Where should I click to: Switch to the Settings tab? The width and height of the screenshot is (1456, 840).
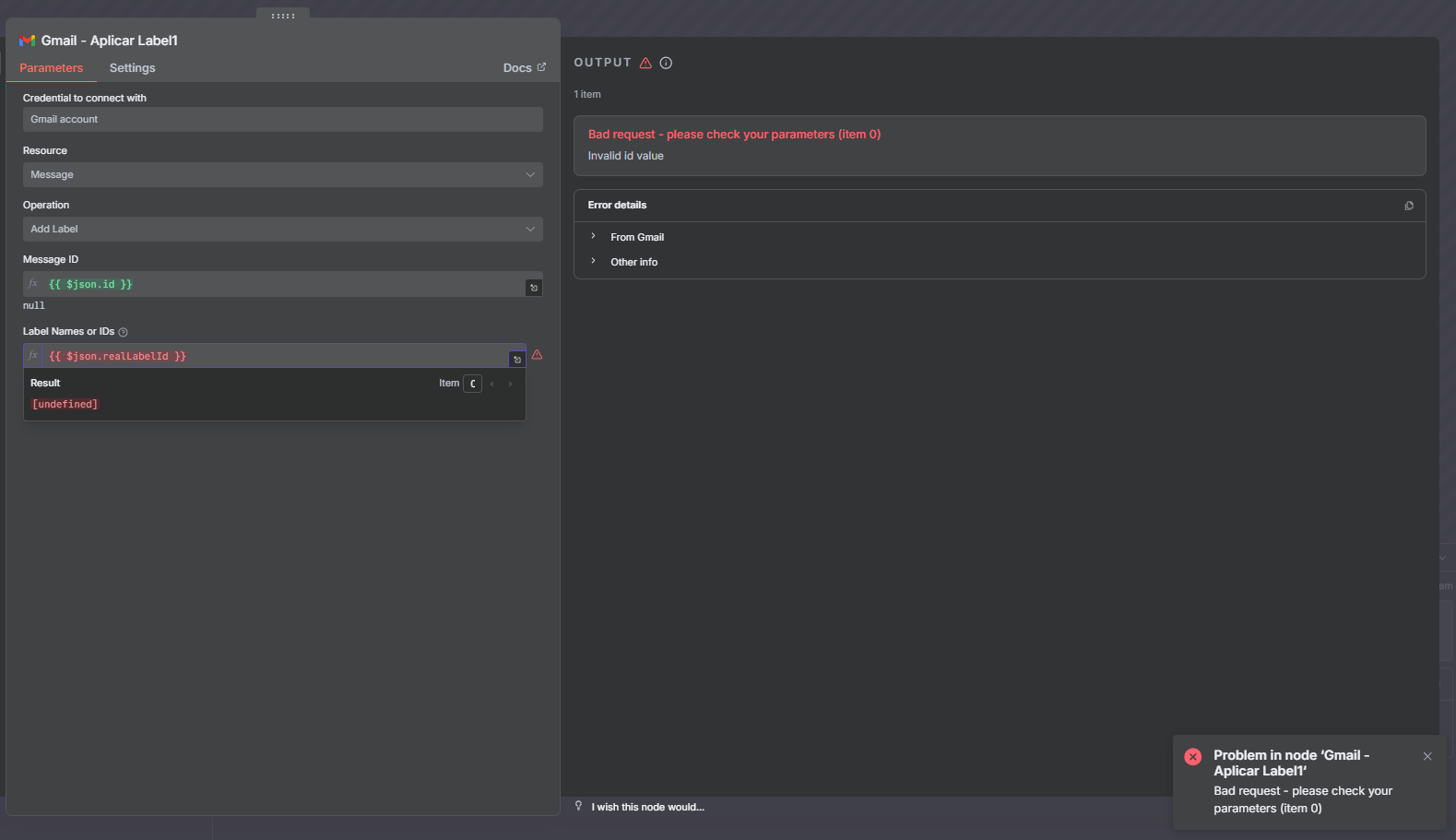[132, 68]
